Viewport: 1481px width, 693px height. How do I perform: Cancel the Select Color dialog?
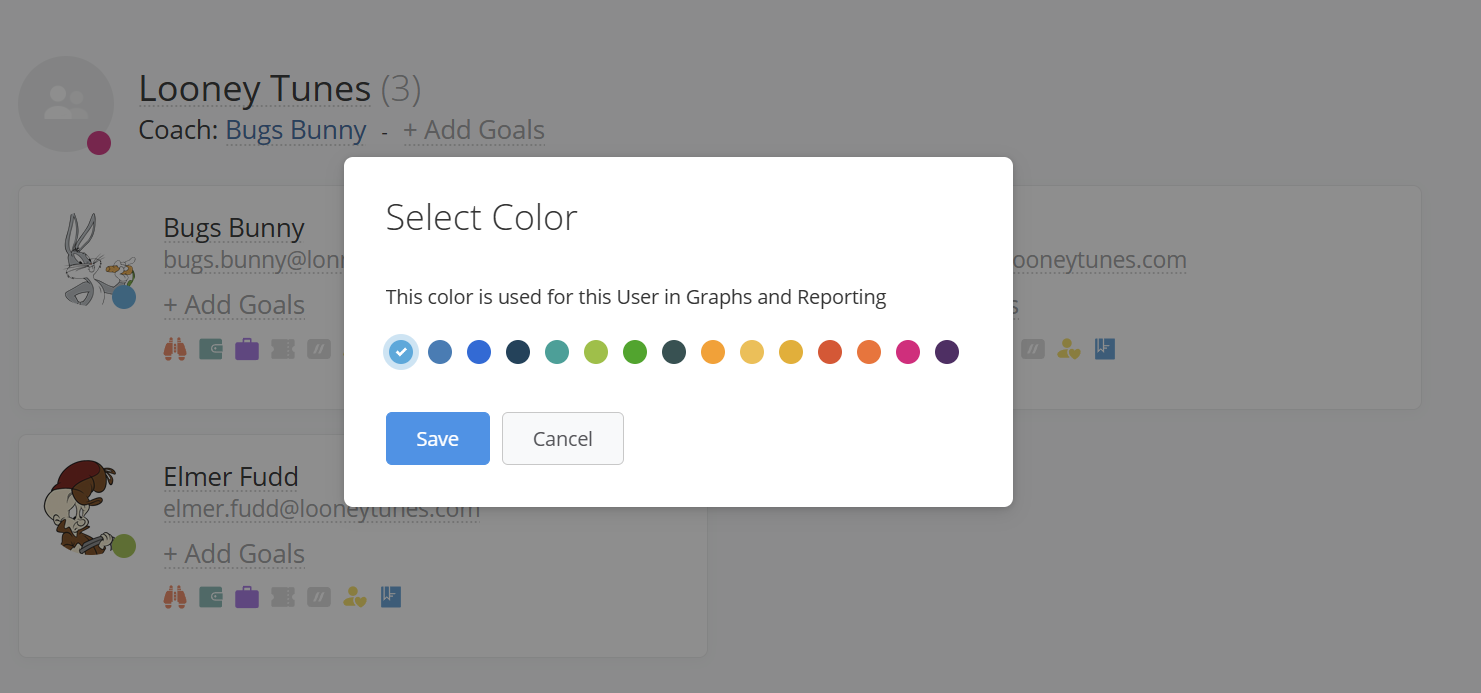(x=563, y=439)
